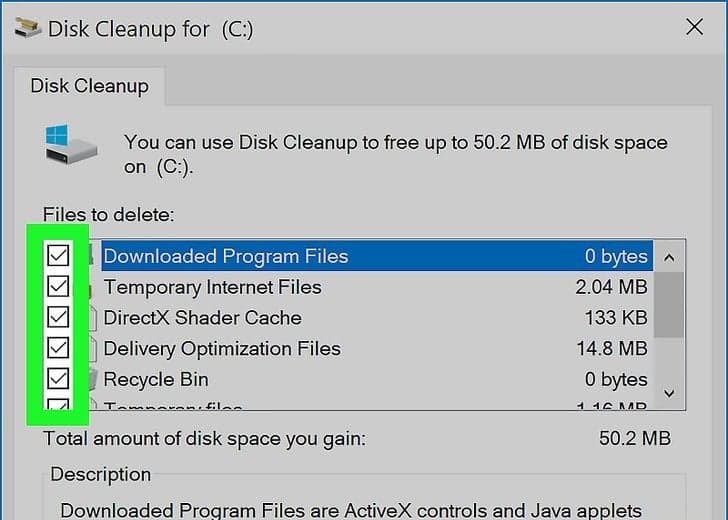This screenshot has width=728, height=520.
Task: Select the Disk Cleanup tab
Action: (x=89, y=85)
